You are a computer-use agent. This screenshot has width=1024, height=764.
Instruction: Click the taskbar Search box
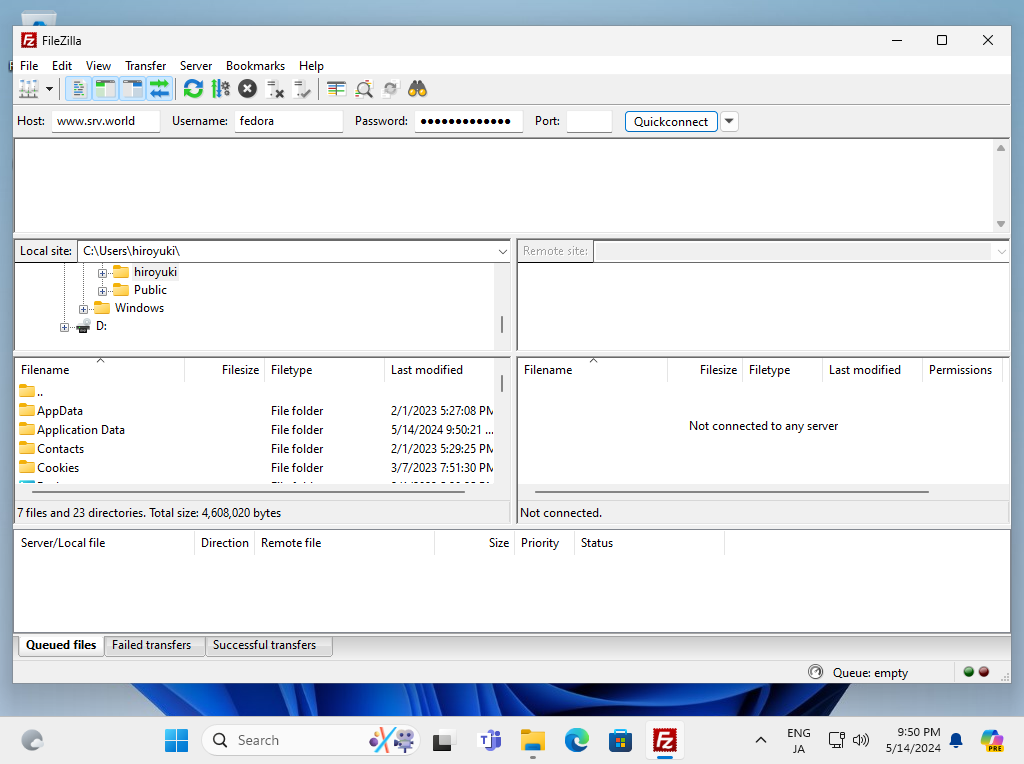(310, 740)
